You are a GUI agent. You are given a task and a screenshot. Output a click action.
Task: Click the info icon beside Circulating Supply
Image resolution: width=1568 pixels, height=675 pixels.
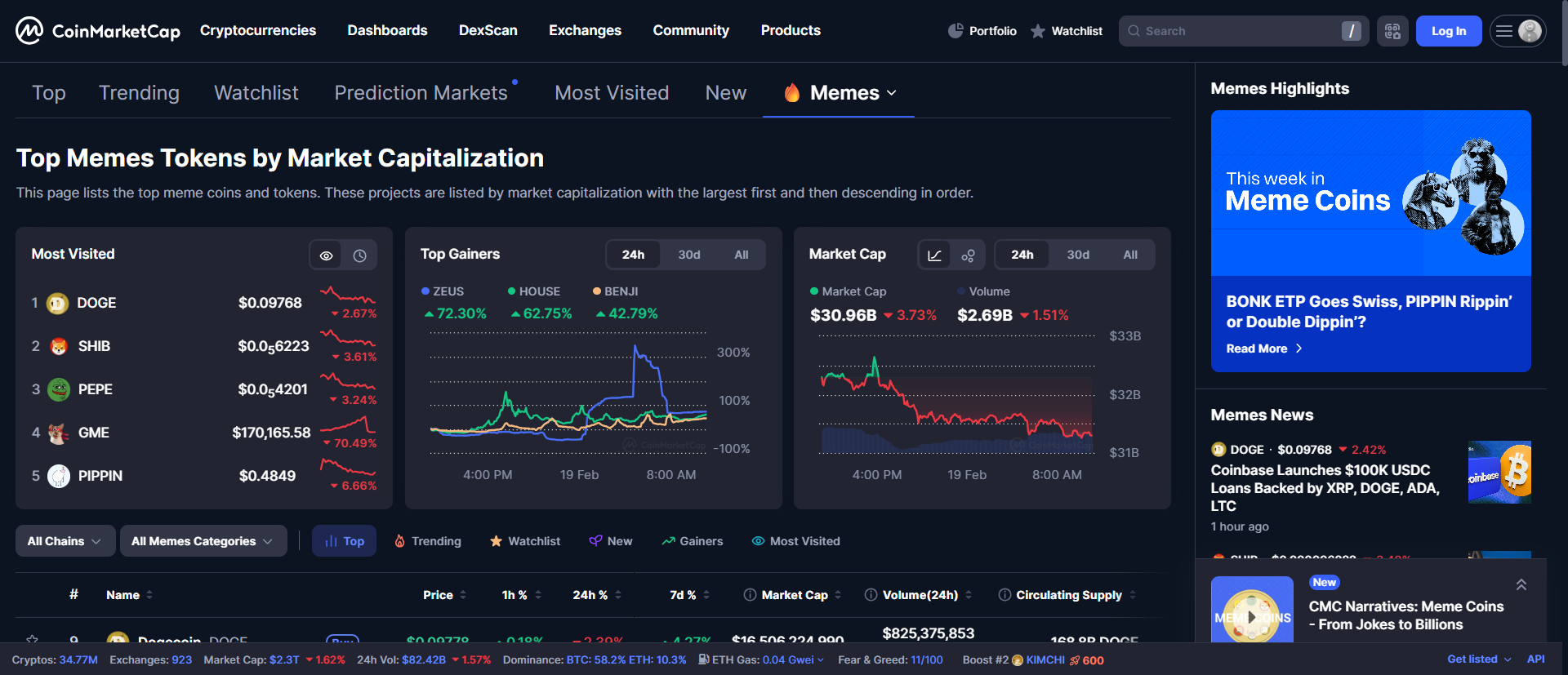point(1004,595)
